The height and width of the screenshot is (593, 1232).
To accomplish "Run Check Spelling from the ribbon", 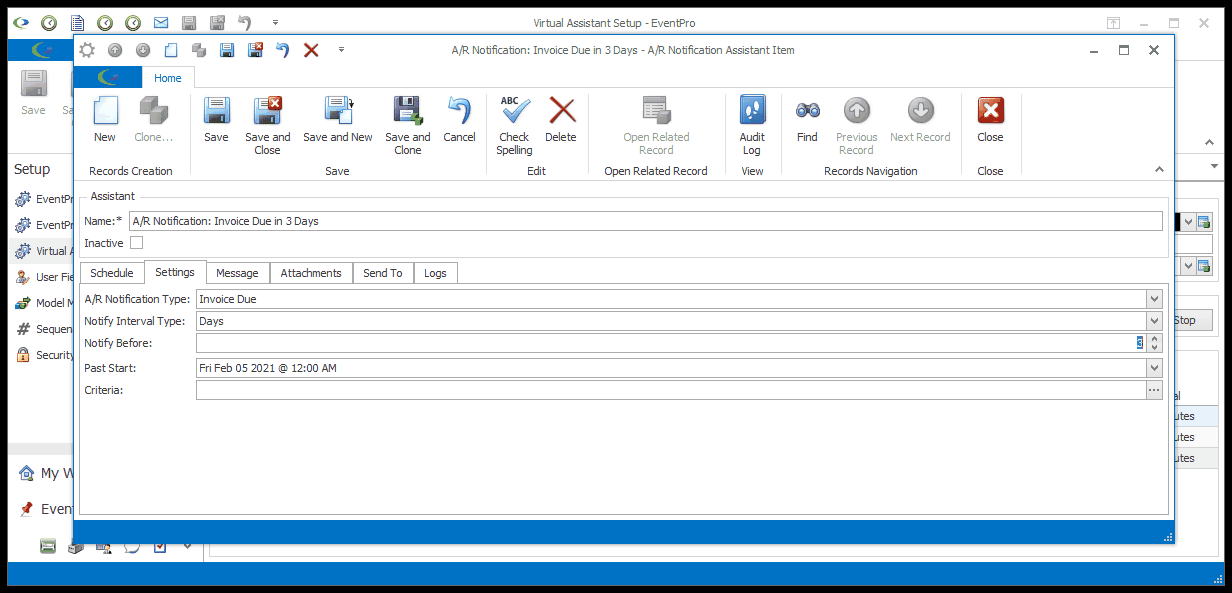I will (x=514, y=126).
